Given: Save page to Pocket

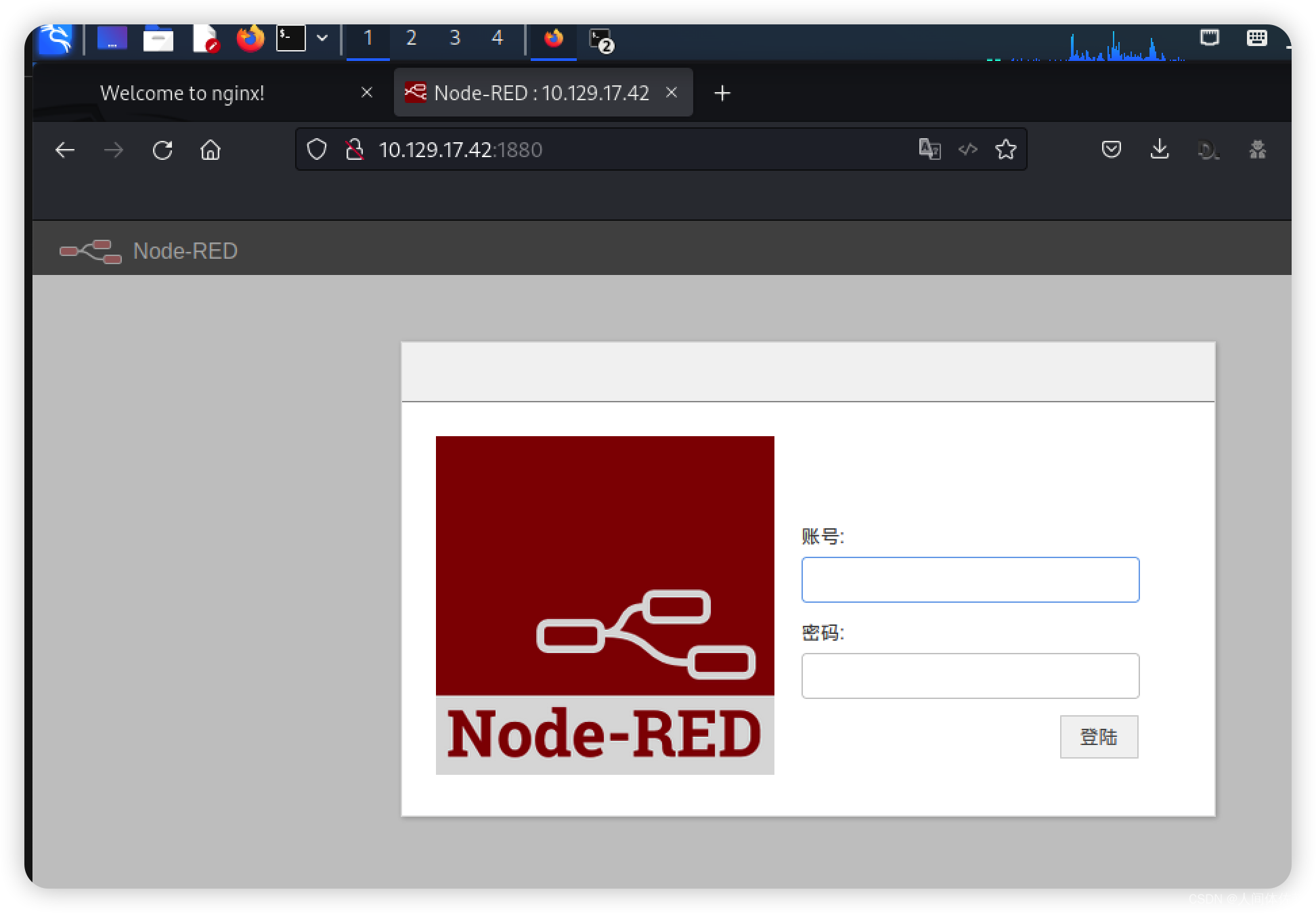Looking at the screenshot, I should tap(1112, 149).
